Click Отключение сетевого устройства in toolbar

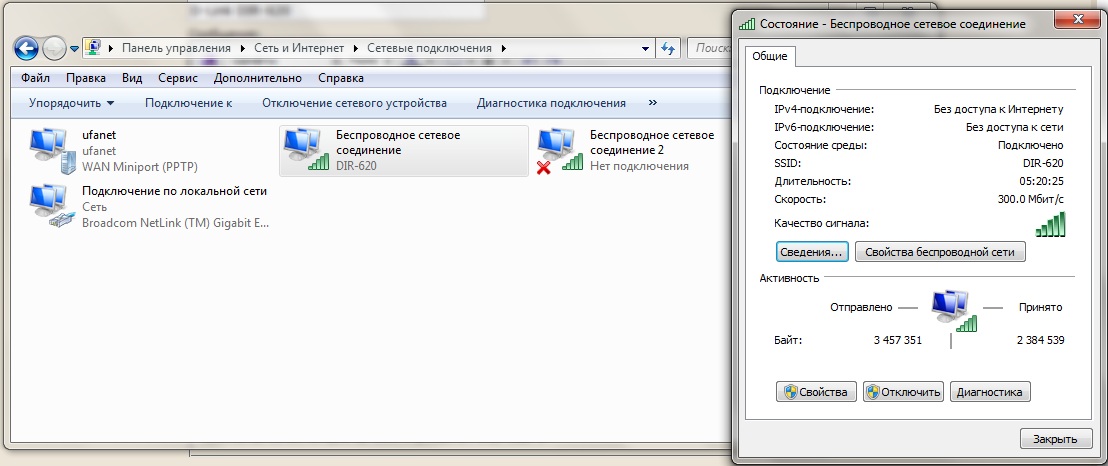[x=354, y=103]
